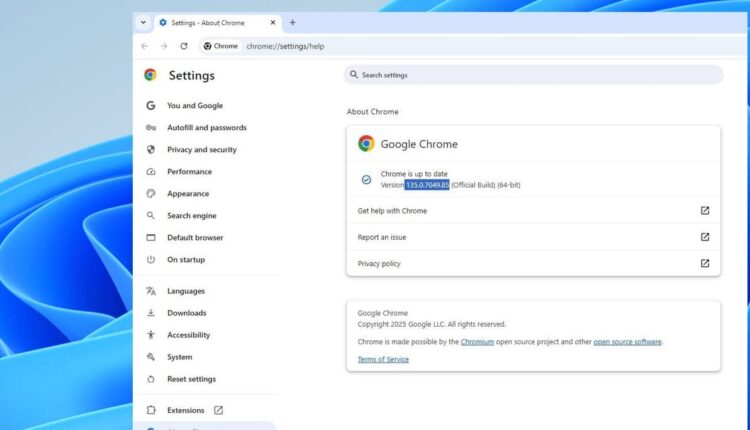Open a new tab with plus button
Viewport: 750px width, 430px height.
tap(292, 22)
